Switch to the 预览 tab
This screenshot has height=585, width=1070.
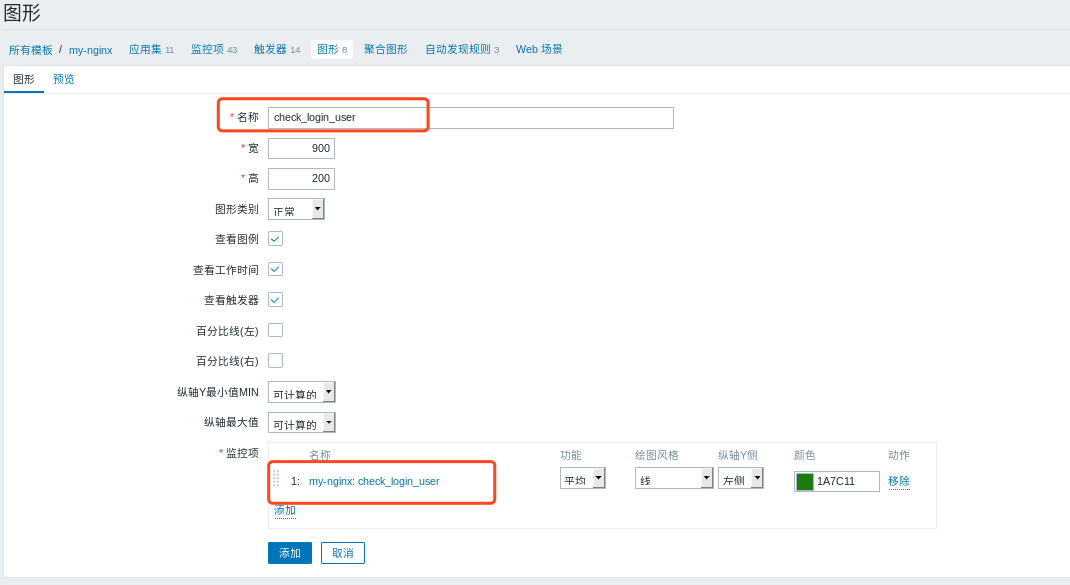pyautogui.click(x=63, y=78)
